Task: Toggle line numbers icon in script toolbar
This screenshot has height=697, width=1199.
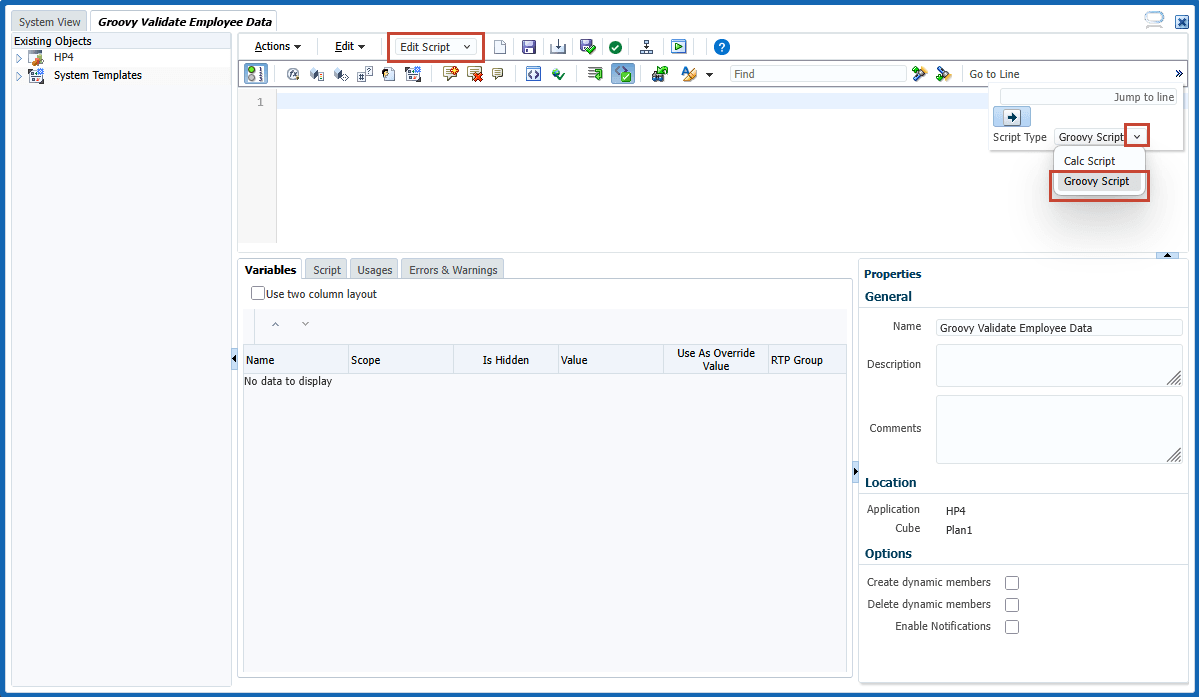Action: [x=255, y=74]
